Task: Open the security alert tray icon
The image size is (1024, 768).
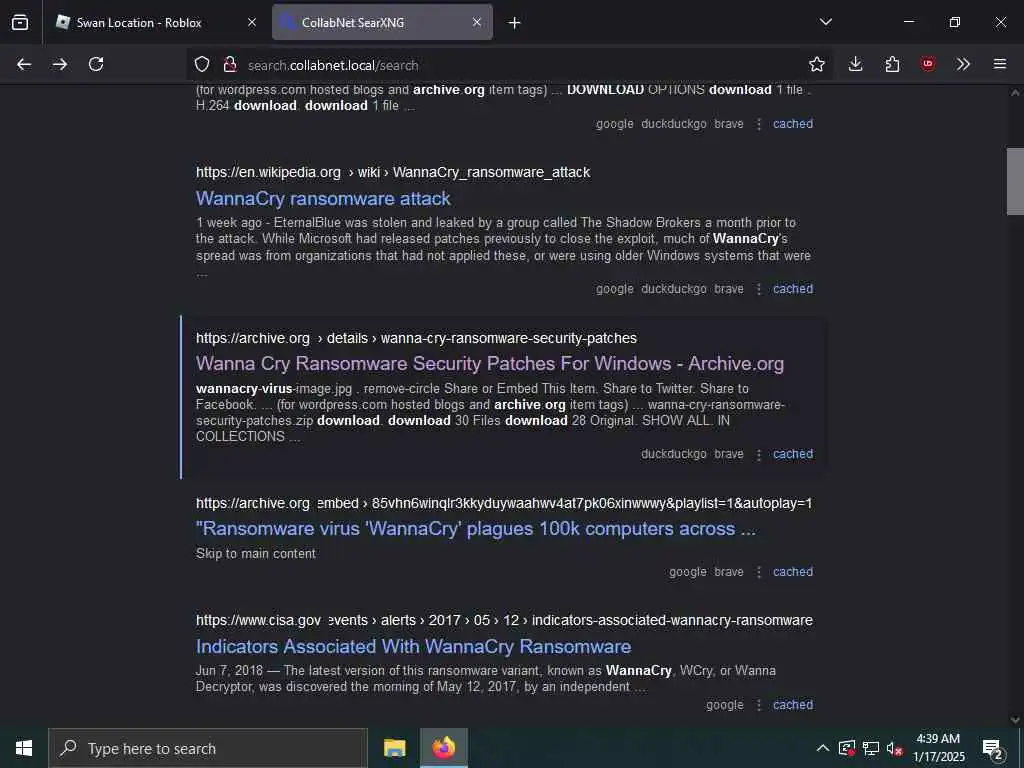Action: click(x=847, y=748)
